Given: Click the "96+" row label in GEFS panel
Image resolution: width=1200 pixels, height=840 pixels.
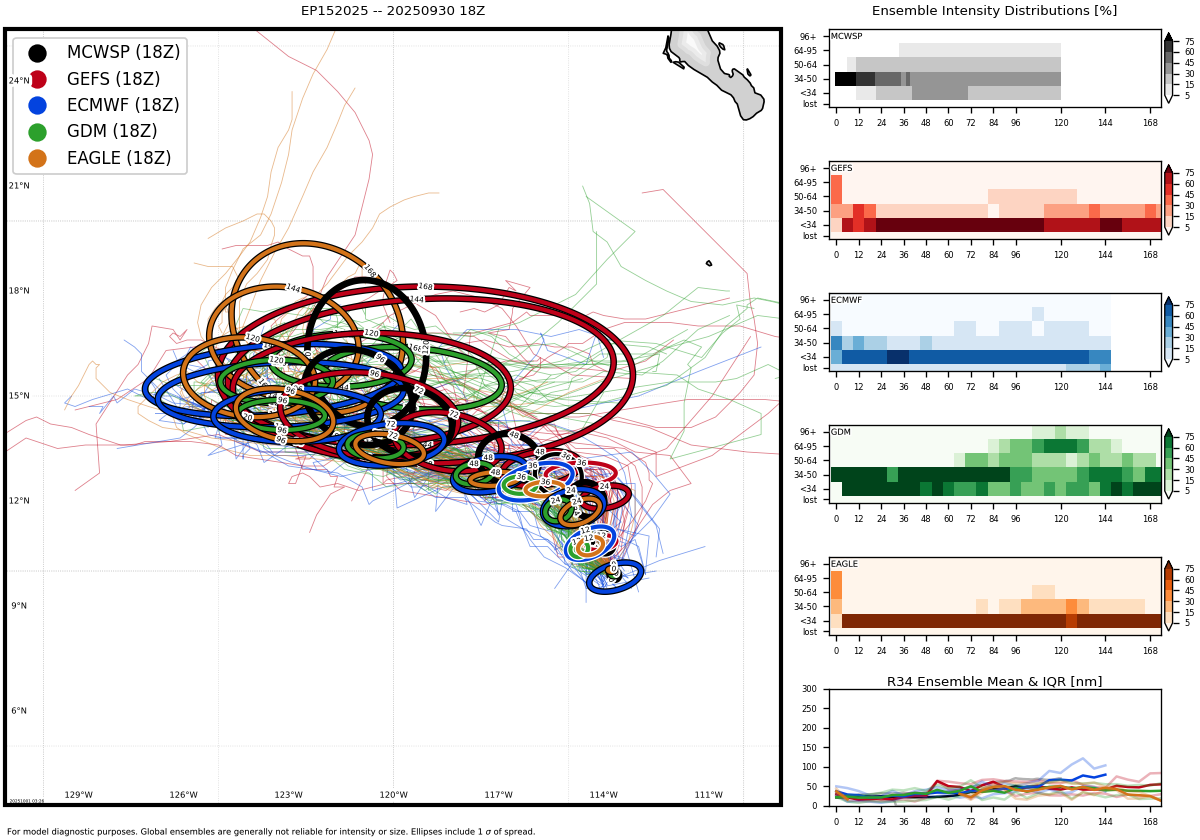Looking at the screenshot, I should (810, 169).
